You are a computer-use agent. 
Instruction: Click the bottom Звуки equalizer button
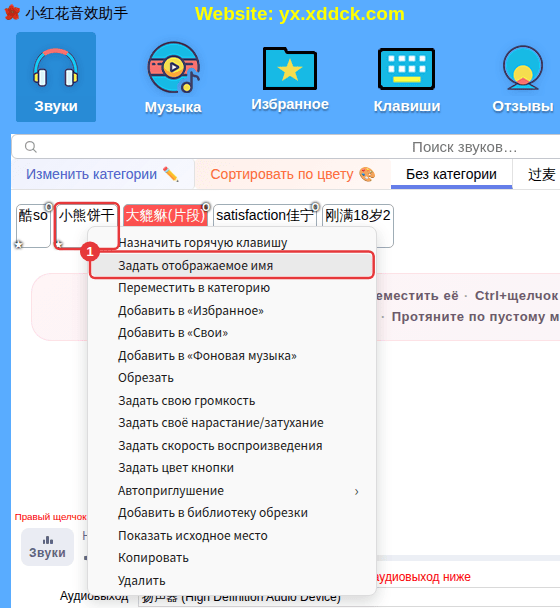47,547
